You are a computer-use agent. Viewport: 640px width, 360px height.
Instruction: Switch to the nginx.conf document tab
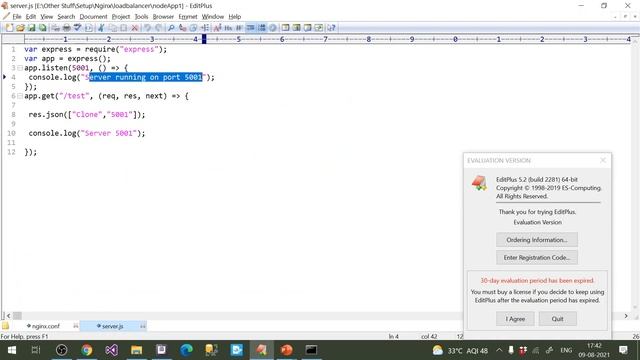[45, 326]
